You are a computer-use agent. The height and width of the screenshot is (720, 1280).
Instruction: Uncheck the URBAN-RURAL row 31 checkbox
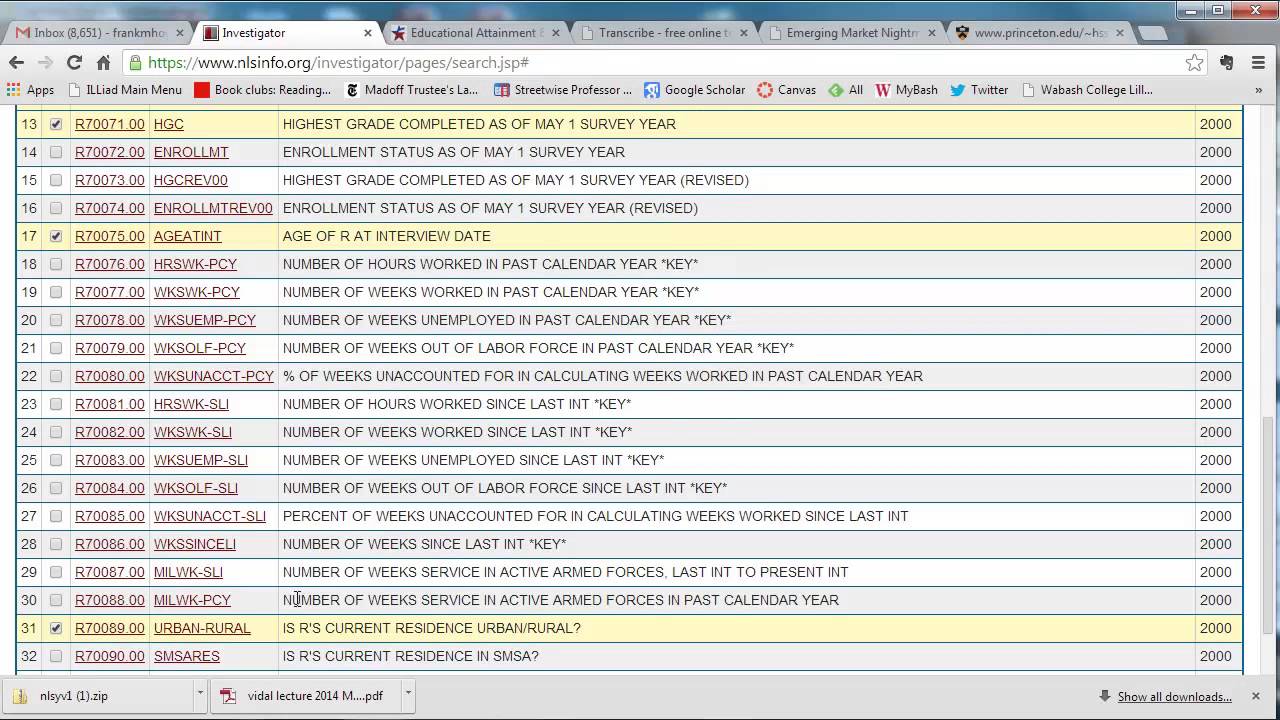coord(56,628)
